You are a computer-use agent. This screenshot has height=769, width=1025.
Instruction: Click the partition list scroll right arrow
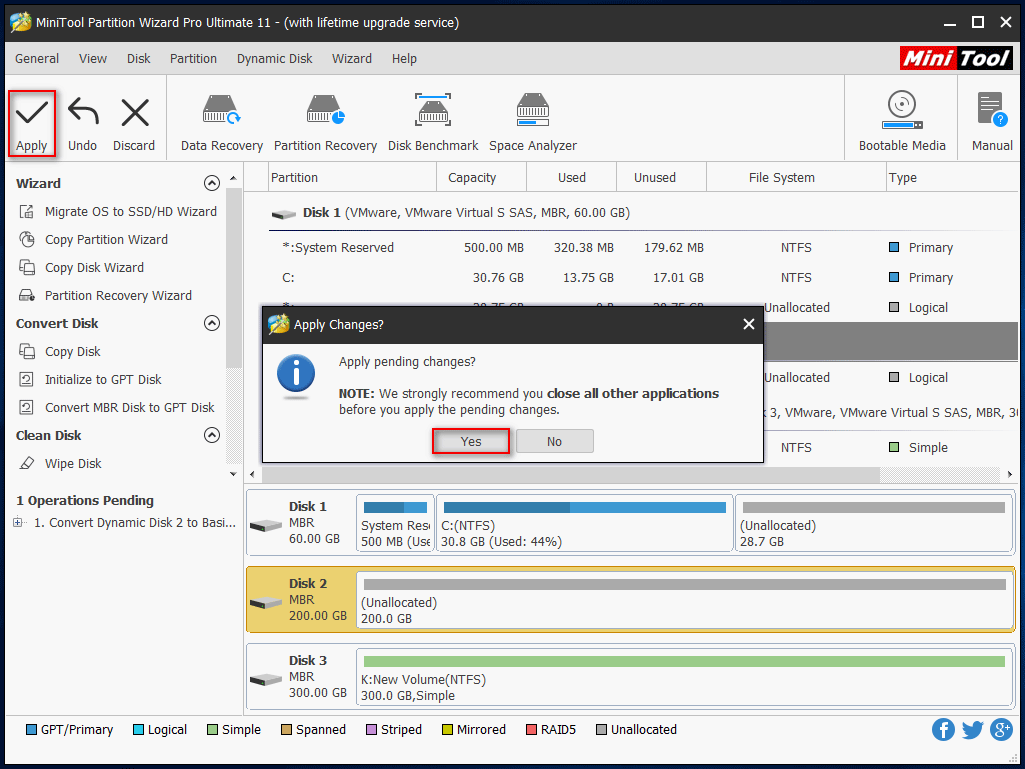1010,474
